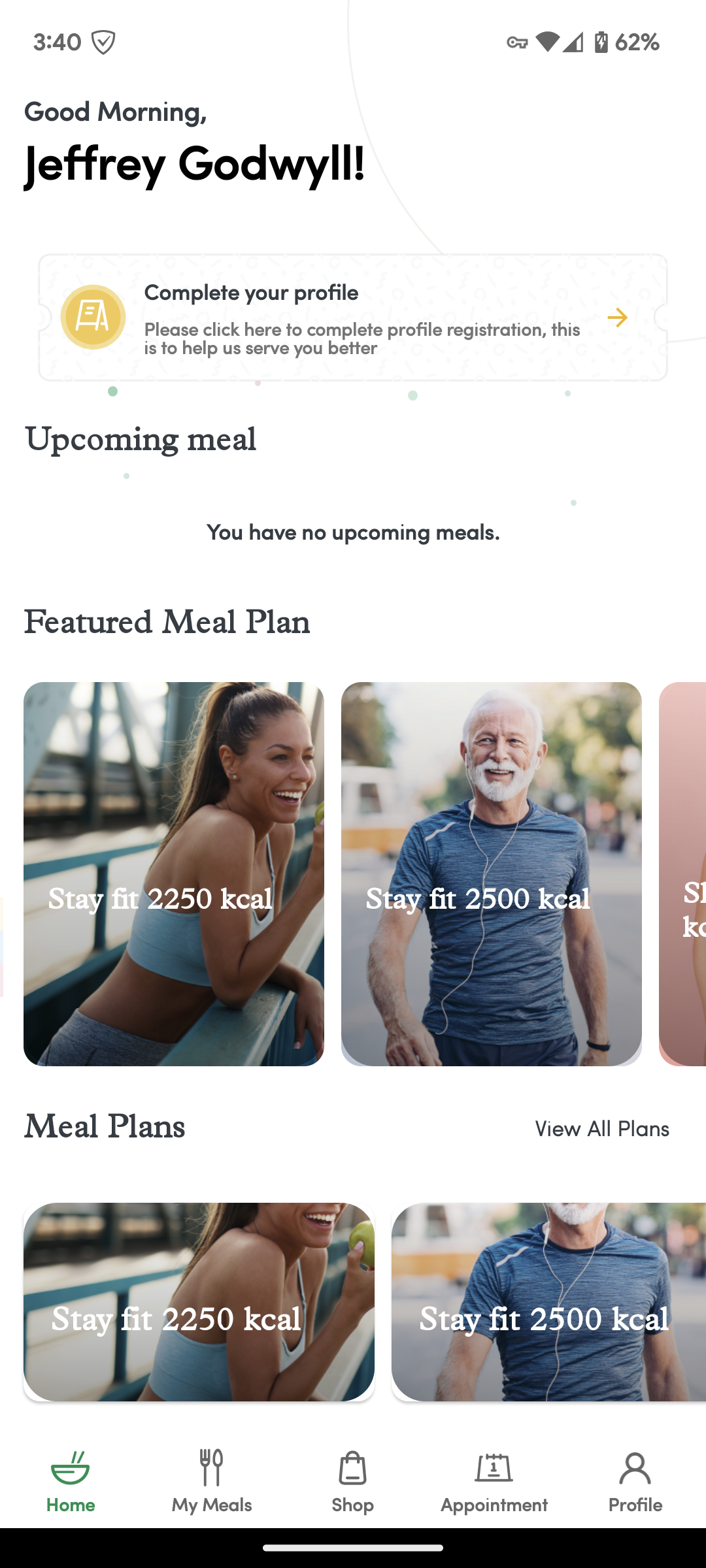The width and height of the screenshot is (706, 1568).
Task: Open featured Stay fit 2250 kcal card
Action: [x=174, y=874]
